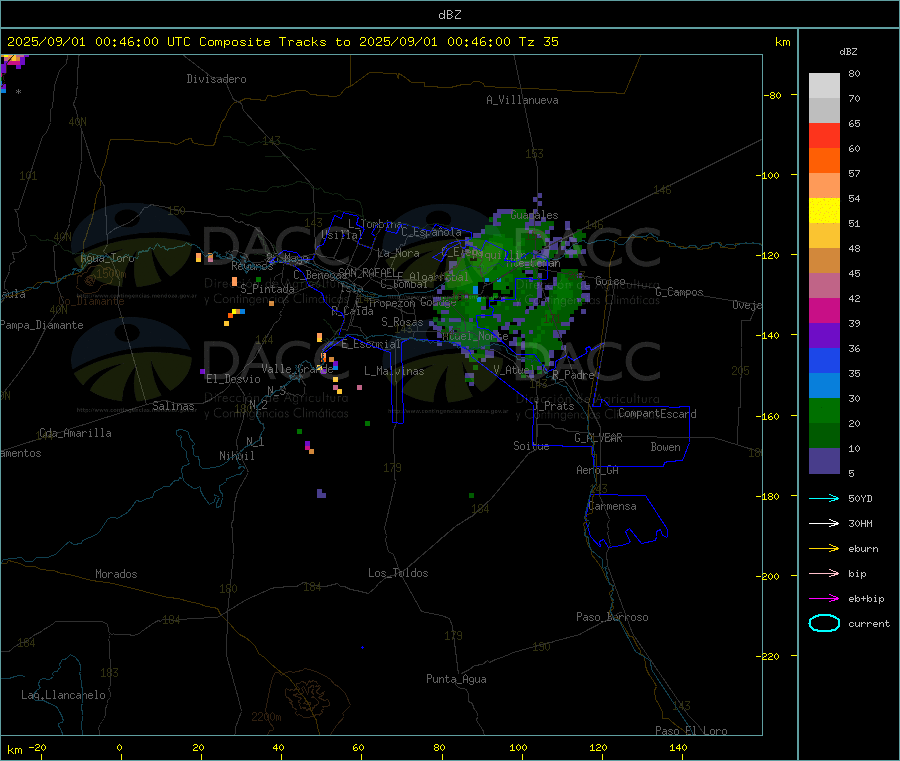Click the 'Bowen' map label
This screenshot has height=761, width=900.
click(665, 447)
